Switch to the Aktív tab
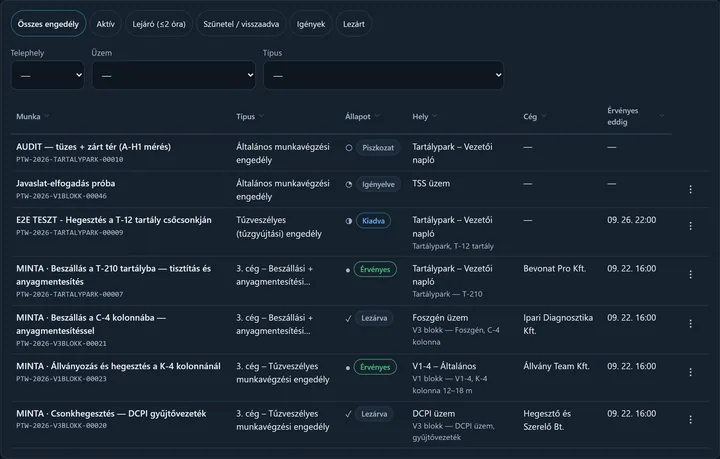 (x=106, y=24)
